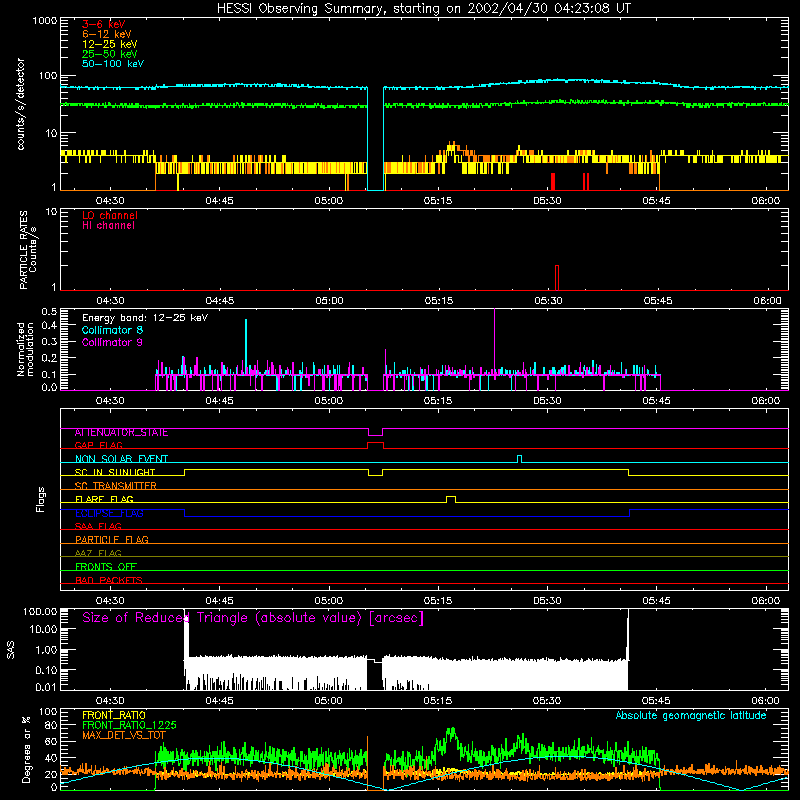Click the 0.5 tick on the modulation axis

pos(49,311)
